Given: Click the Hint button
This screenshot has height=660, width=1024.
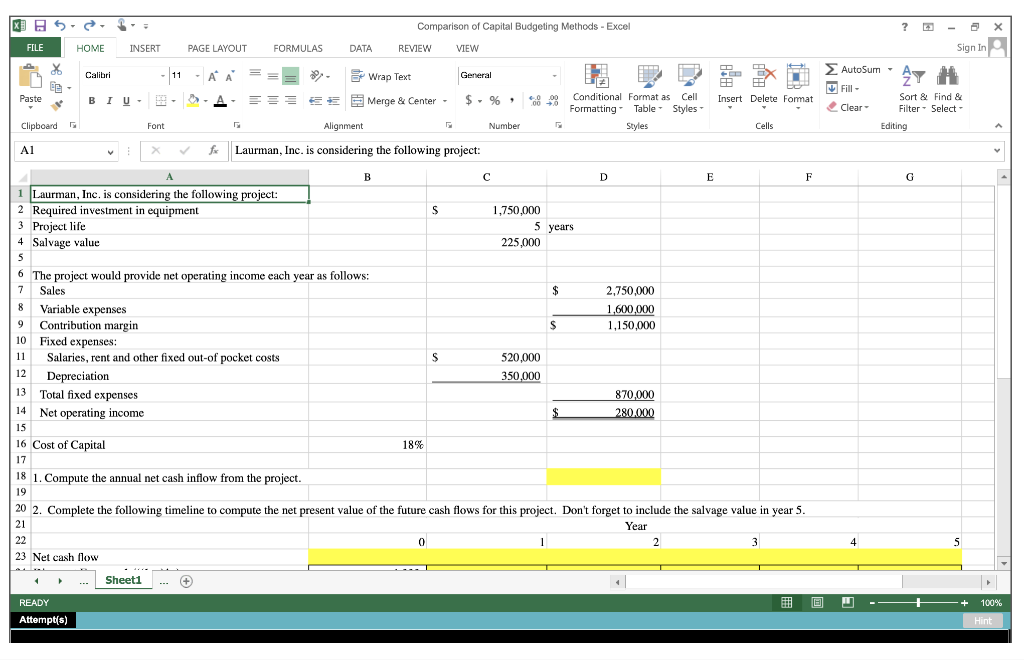Looking at the screenshot, I should (981, 620).
